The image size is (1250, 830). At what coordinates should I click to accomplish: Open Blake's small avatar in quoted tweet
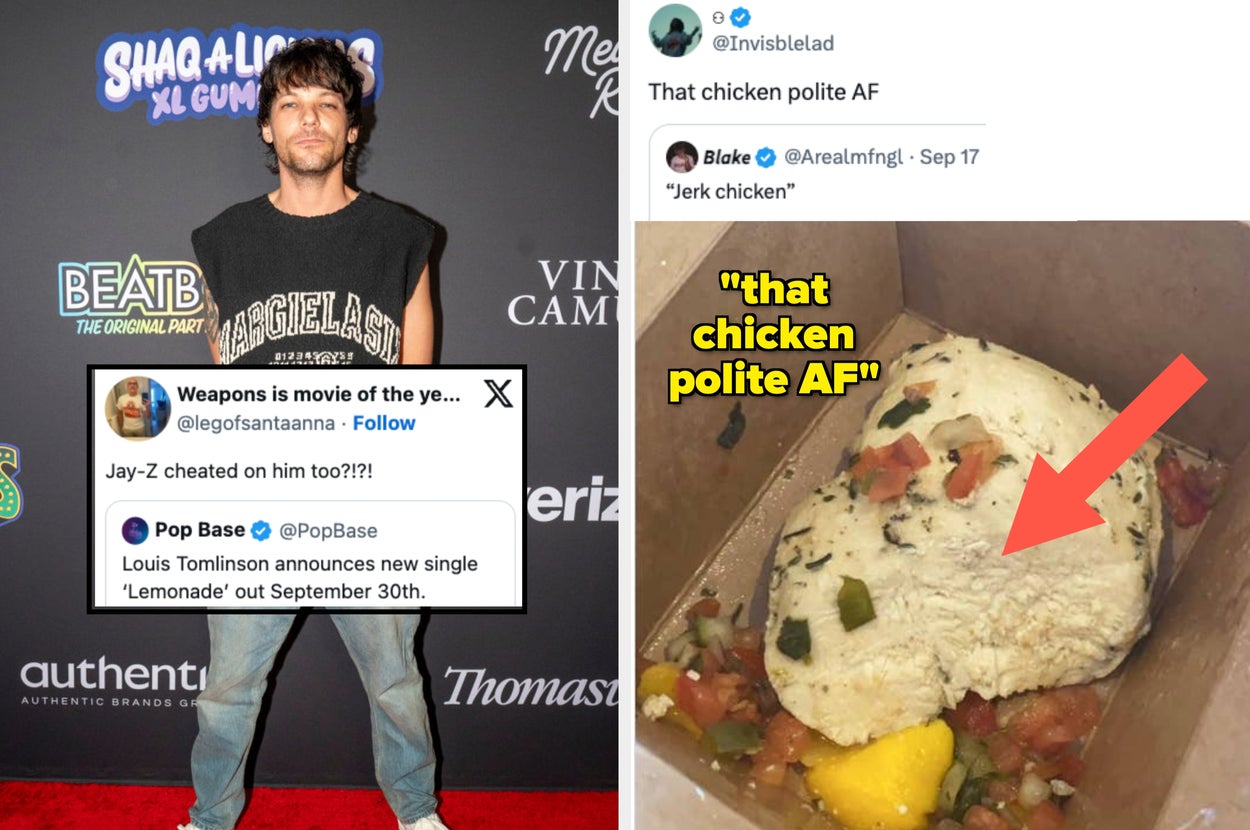point(682,157)
